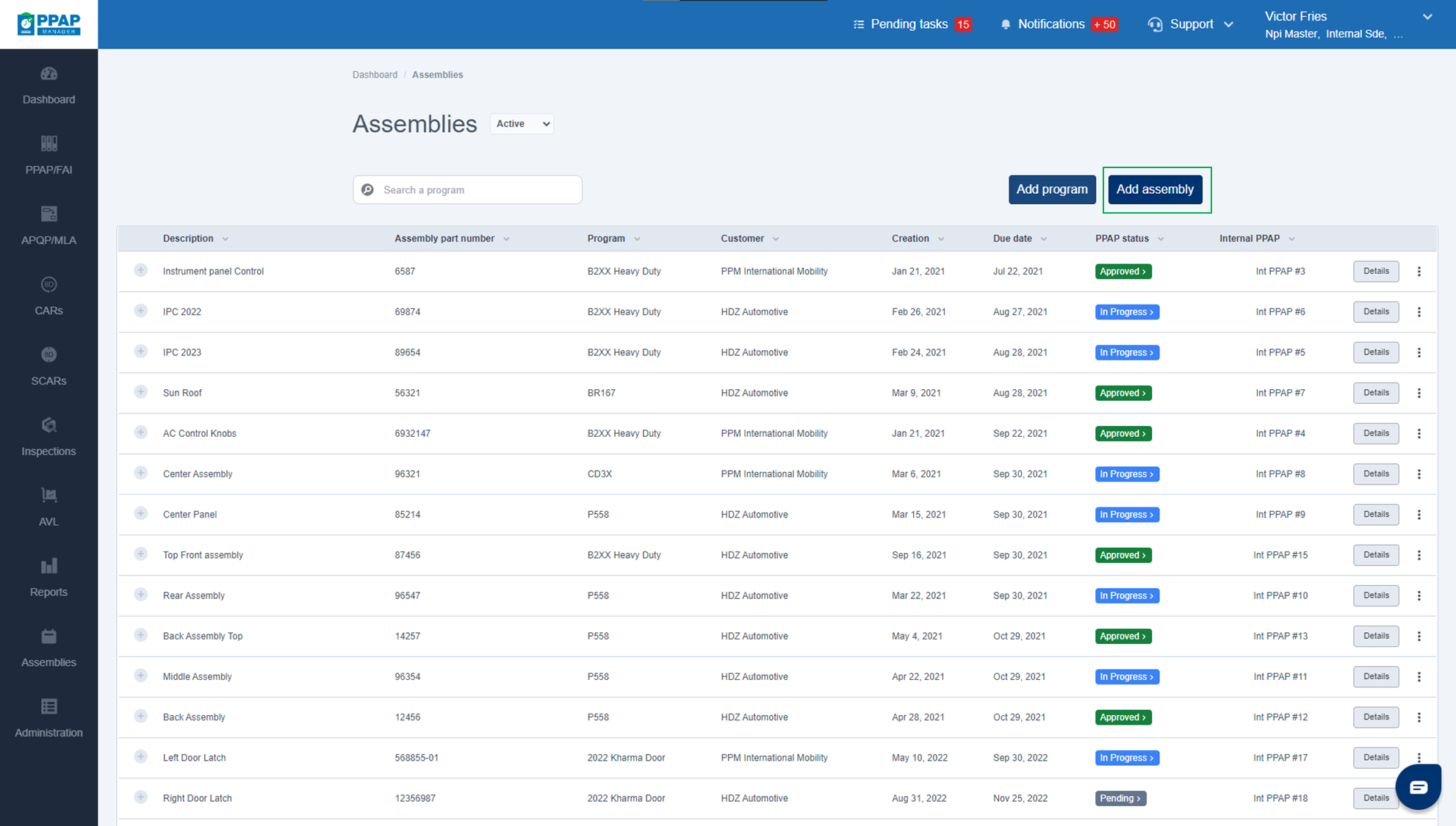Click the Notifications bell icon

point(1006,24)
